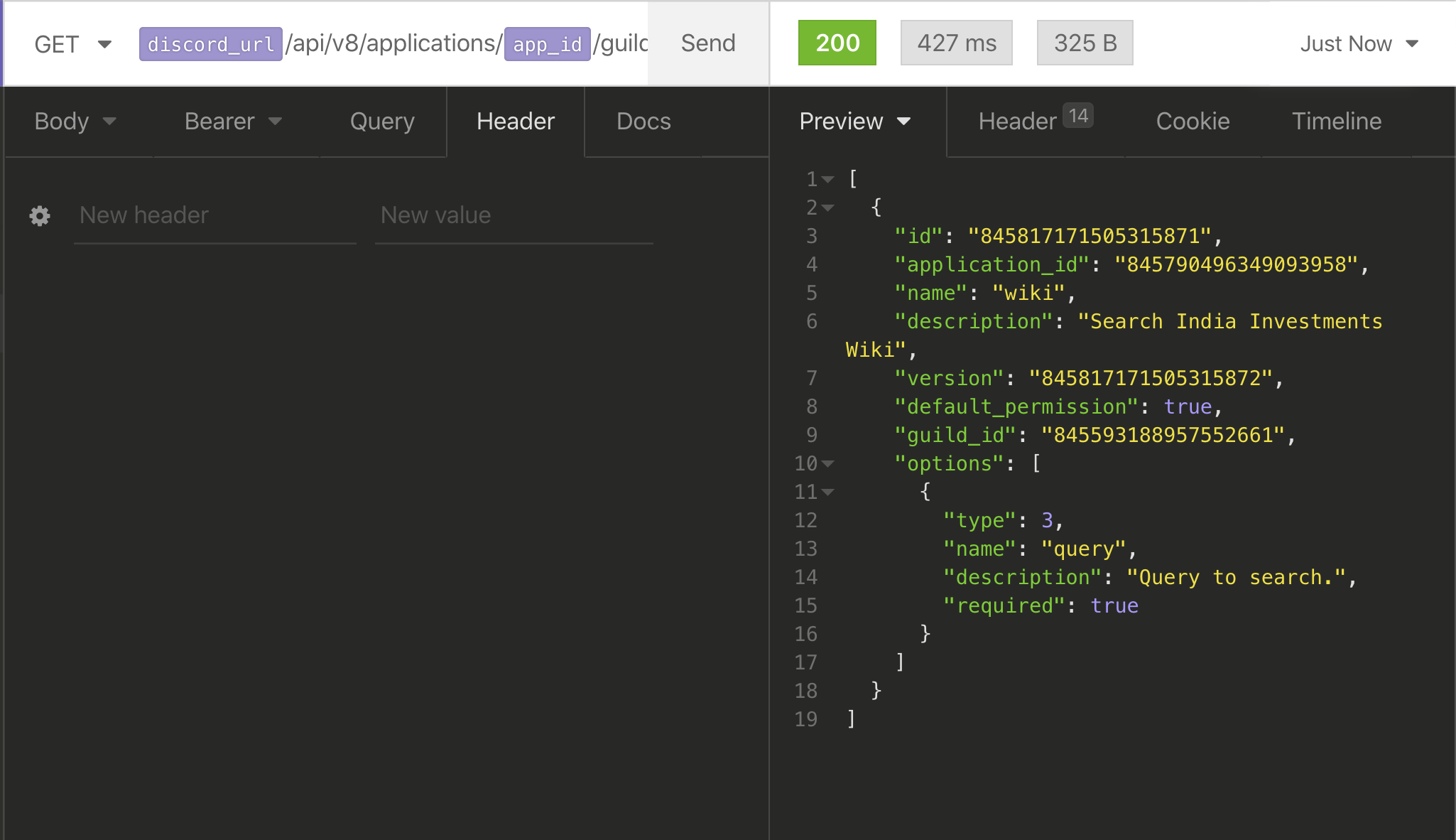Click the Send button
Screen dimensions: 1456x840
pyautogui.click(x=707, y=43)
